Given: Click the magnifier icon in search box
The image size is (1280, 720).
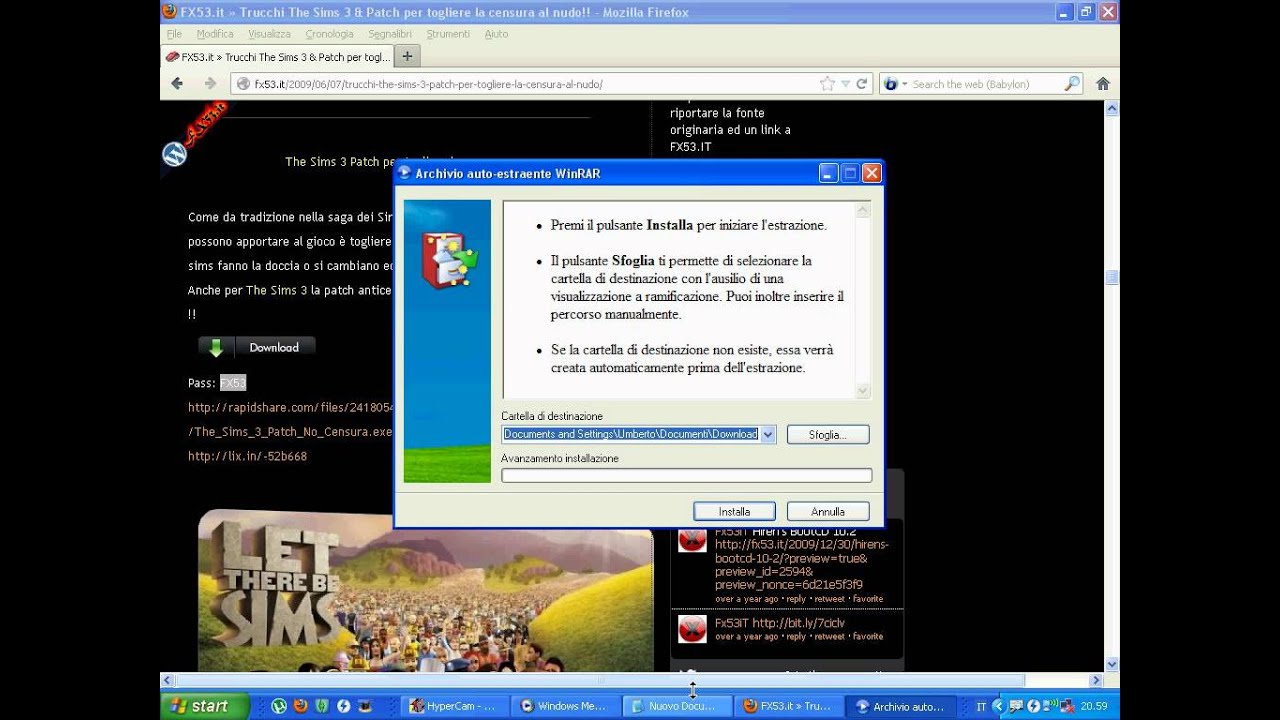Looking at the screenshot, I should [1071, 84].
